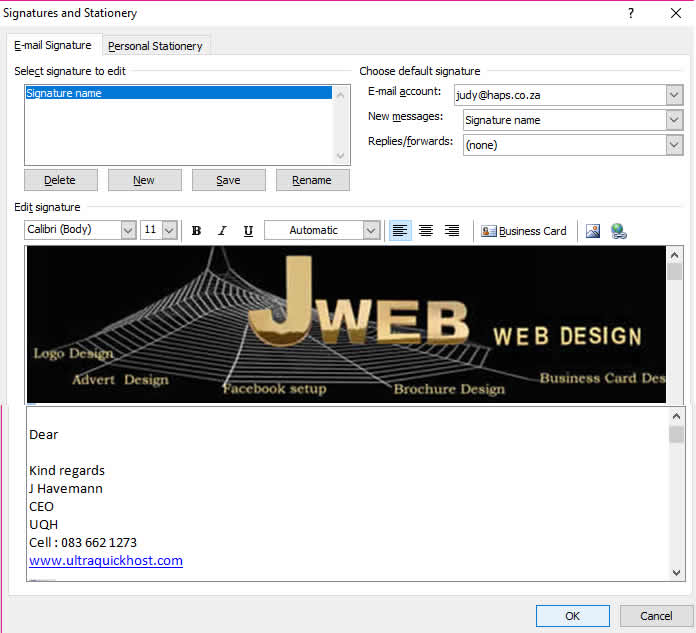Click the Calibri (Body) font field
Image resolution: width=696 pixels, height=633 pixels.
point(73,229)
